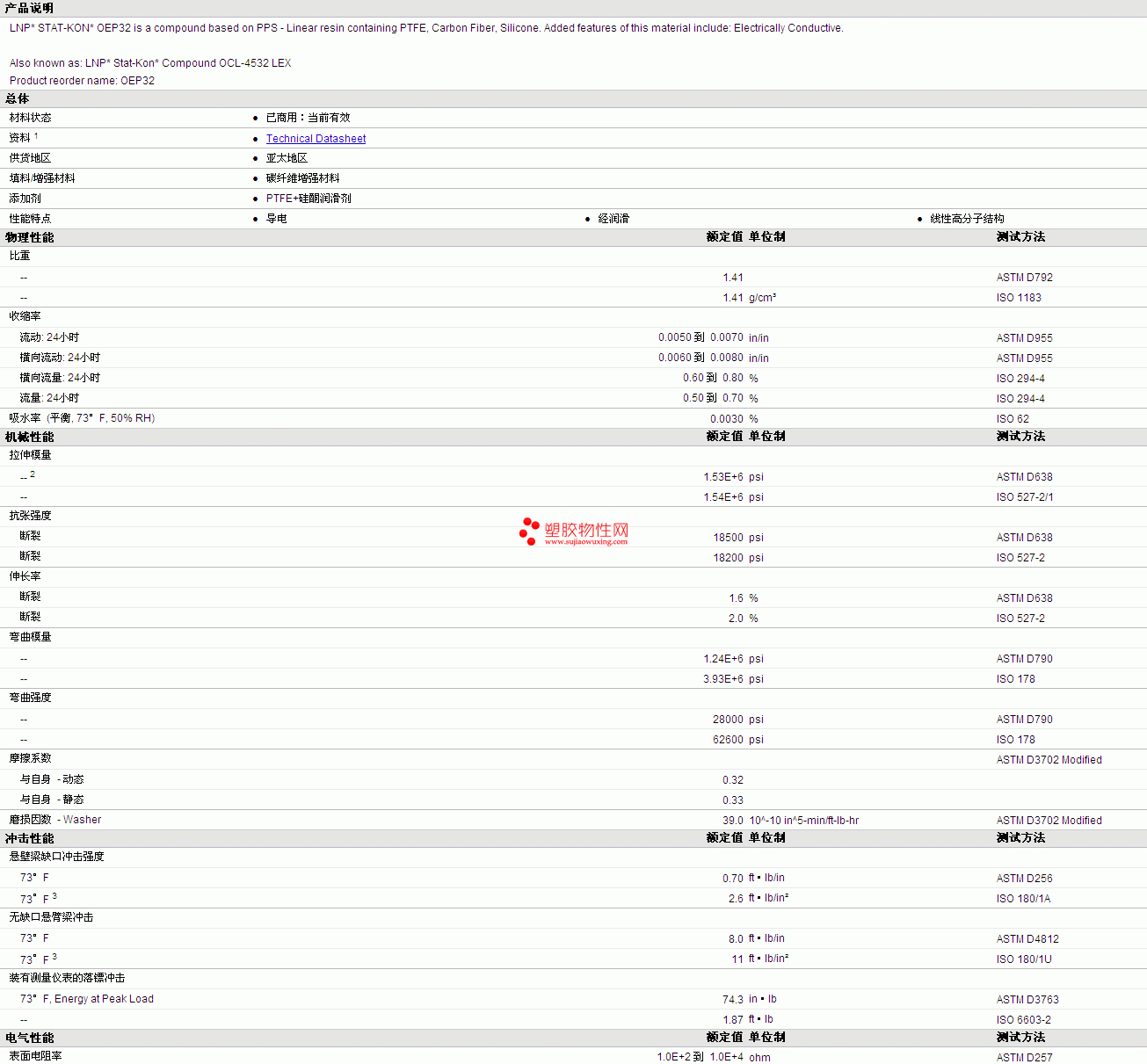
Task: Click the 产品说明 section header
Action: coord(29,8)
